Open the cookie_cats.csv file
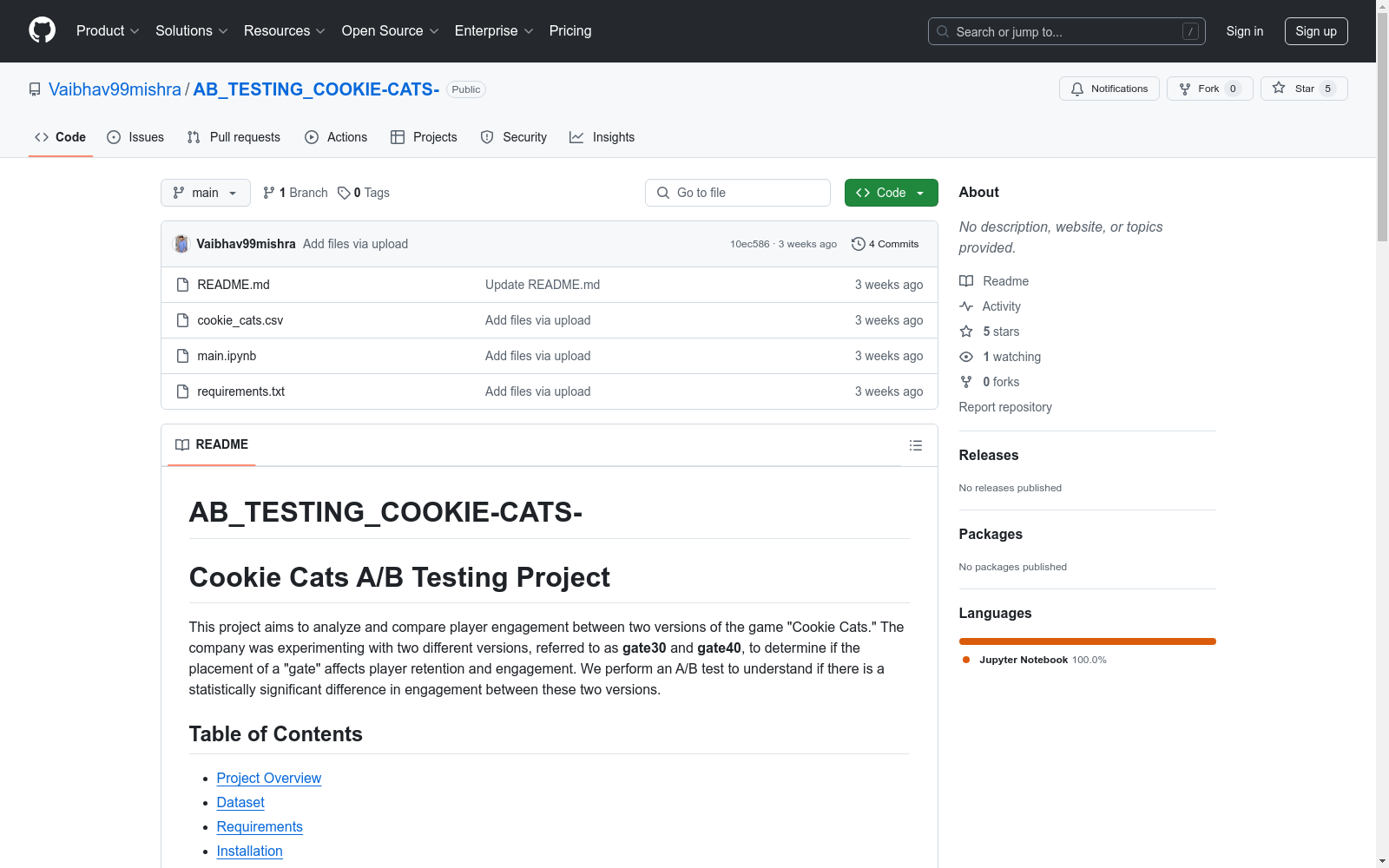Image resolution: width=1389 pixels, height=868 pixels. [x=240, y=320]
